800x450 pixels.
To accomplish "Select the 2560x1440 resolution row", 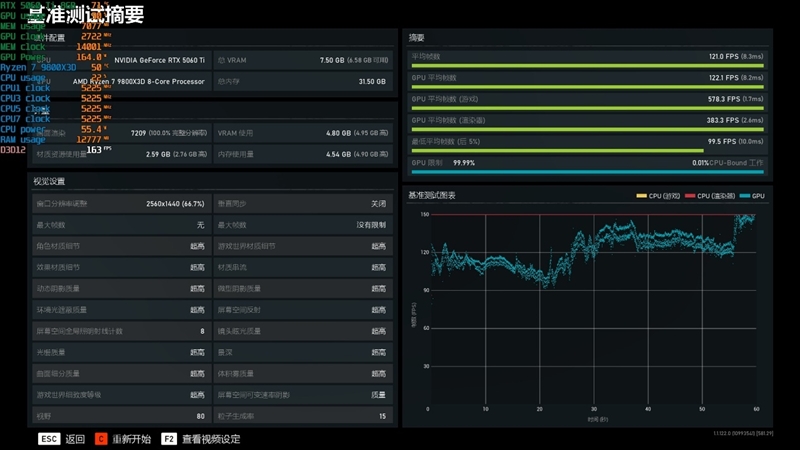I will (x=119, y=204).
